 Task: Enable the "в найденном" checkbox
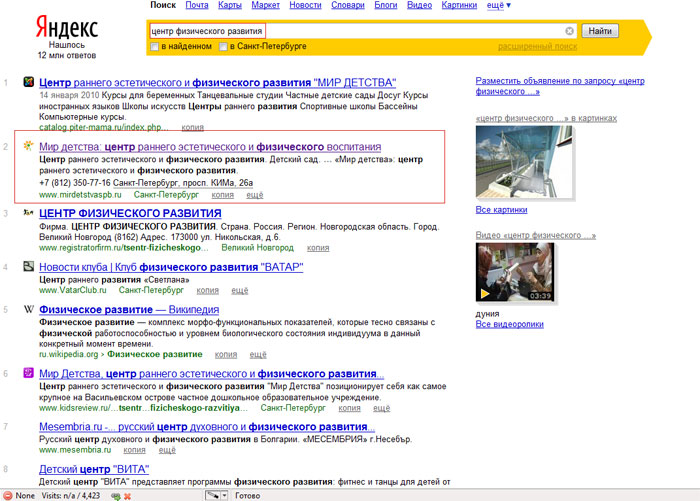tap(153, 47)
